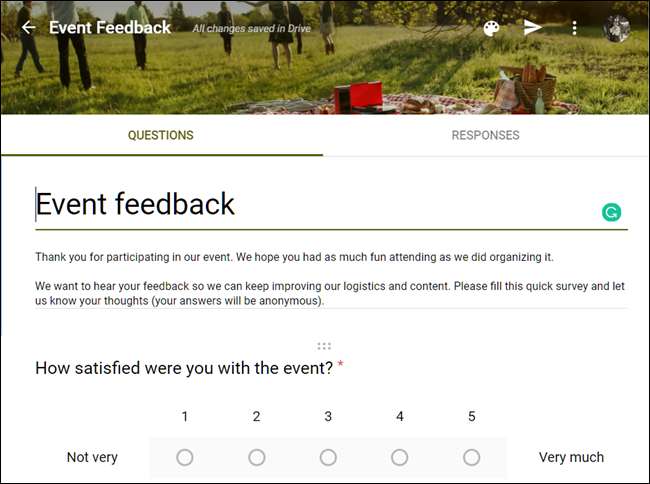Click the back arrow icon
The image size is (650, 484).
point(28,27)
